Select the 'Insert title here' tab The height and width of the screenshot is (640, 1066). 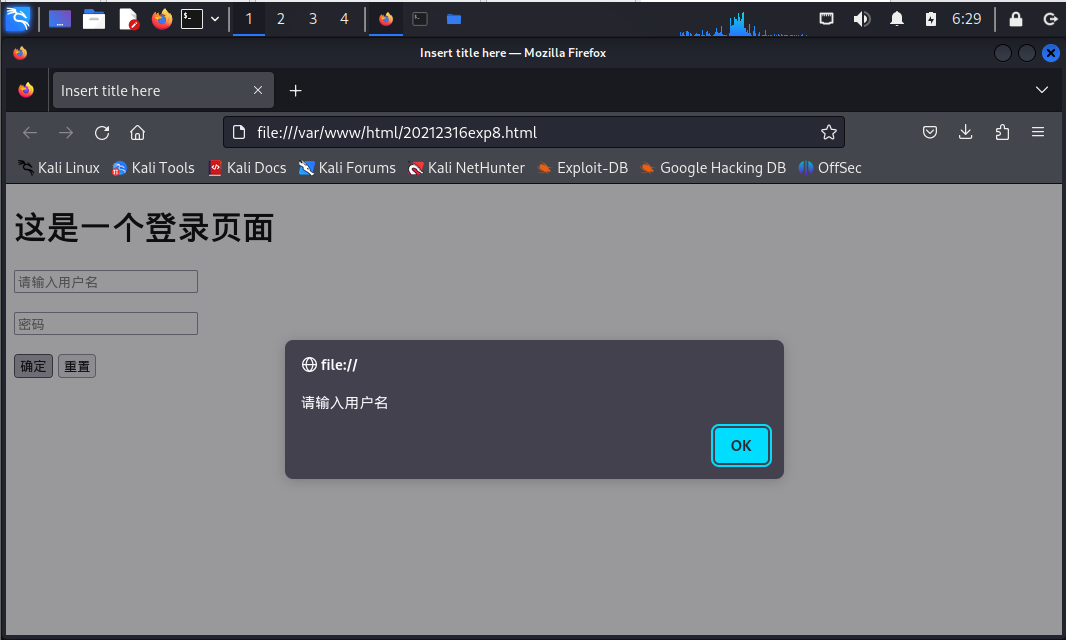coord(163,90)
